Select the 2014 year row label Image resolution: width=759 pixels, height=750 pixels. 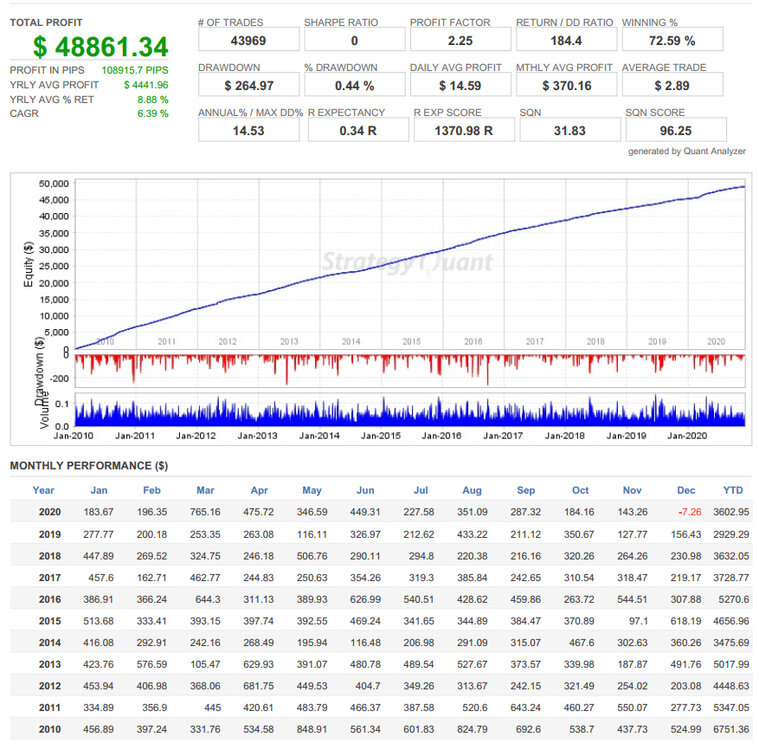point(50,643)
